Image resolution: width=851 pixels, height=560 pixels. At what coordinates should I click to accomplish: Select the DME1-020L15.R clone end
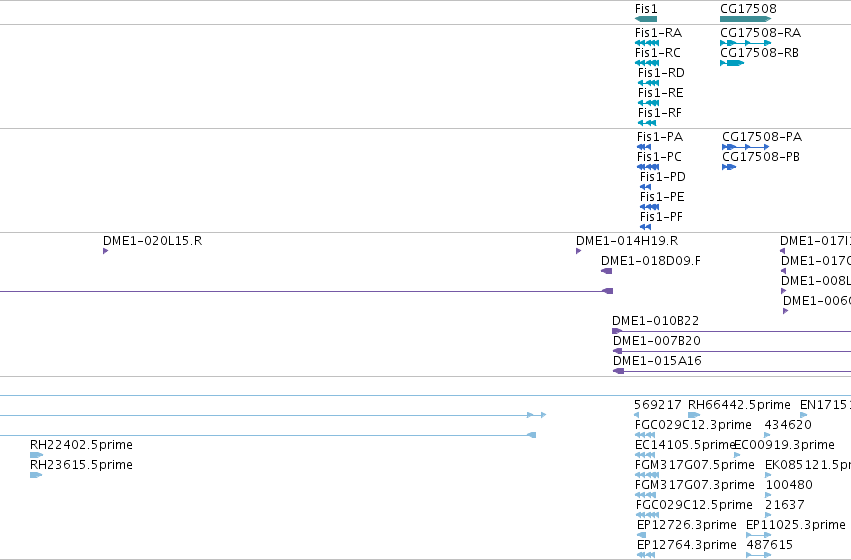(153, 241)
